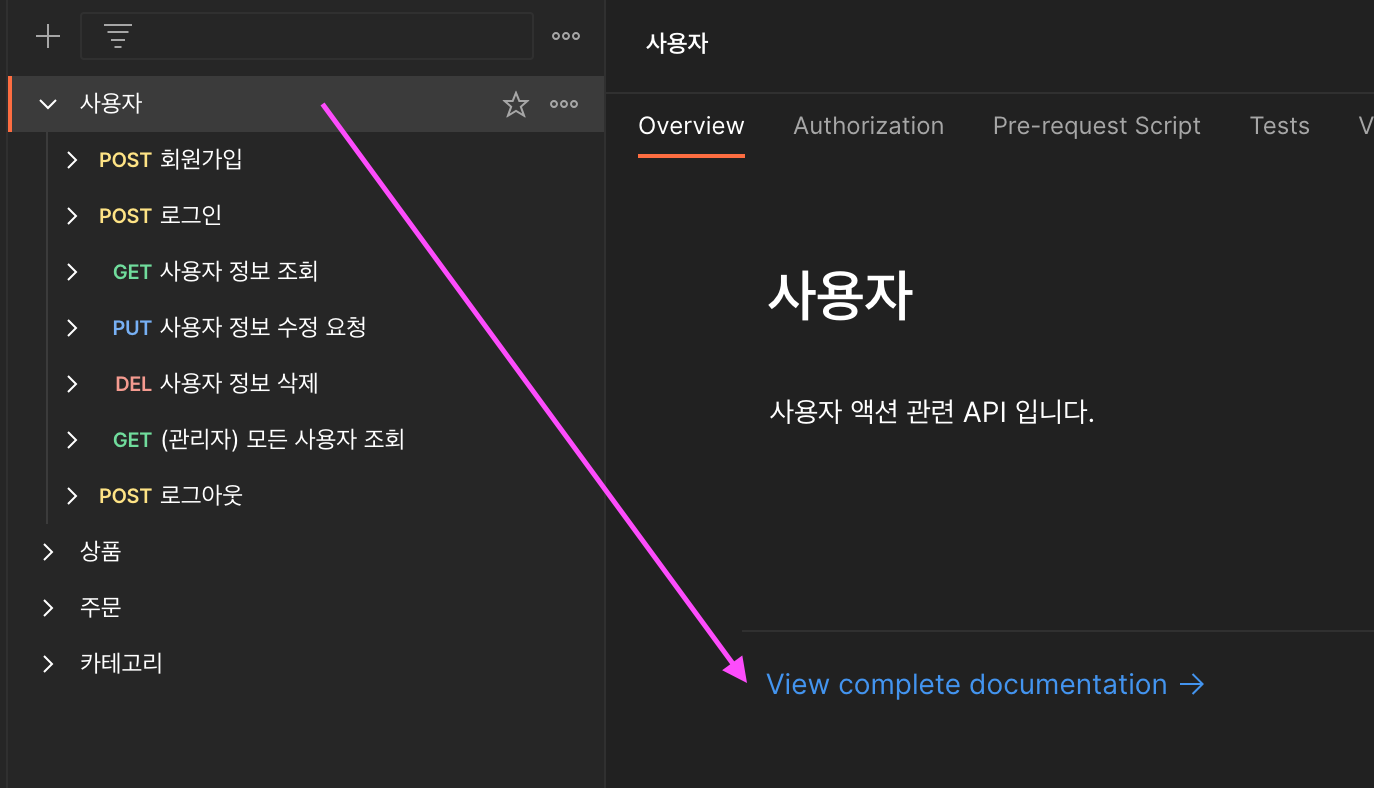The height and width of the screenshot is (788, 1374).
Task: Expand the 주문 folder
Action: (x=48, y=608)
